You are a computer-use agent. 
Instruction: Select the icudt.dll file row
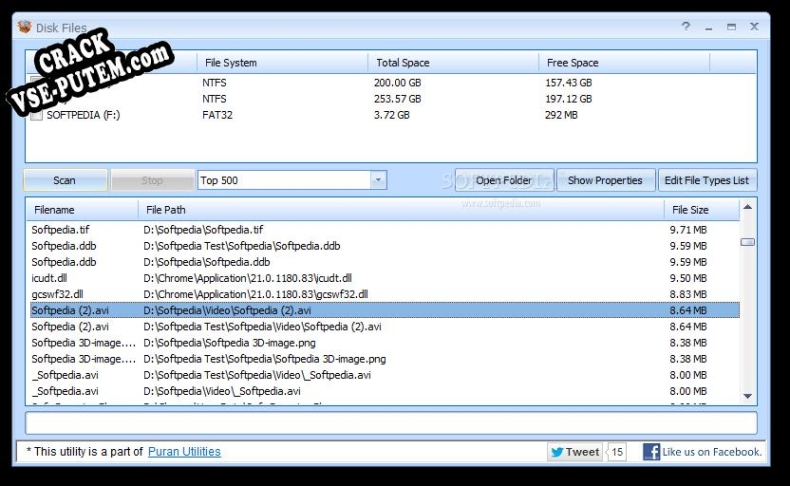384,279
